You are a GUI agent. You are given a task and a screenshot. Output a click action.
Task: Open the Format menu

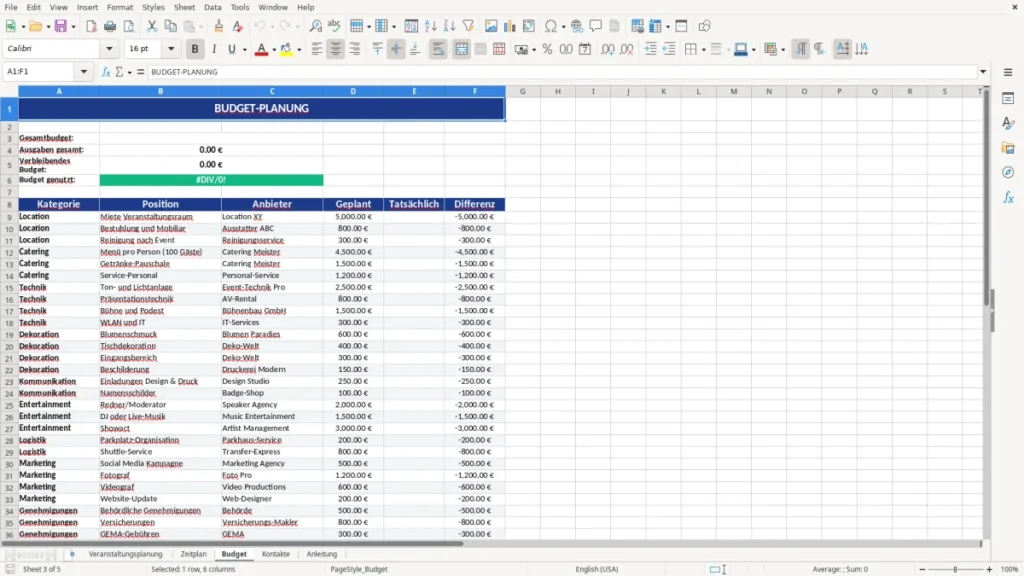[x=120, y=7]
